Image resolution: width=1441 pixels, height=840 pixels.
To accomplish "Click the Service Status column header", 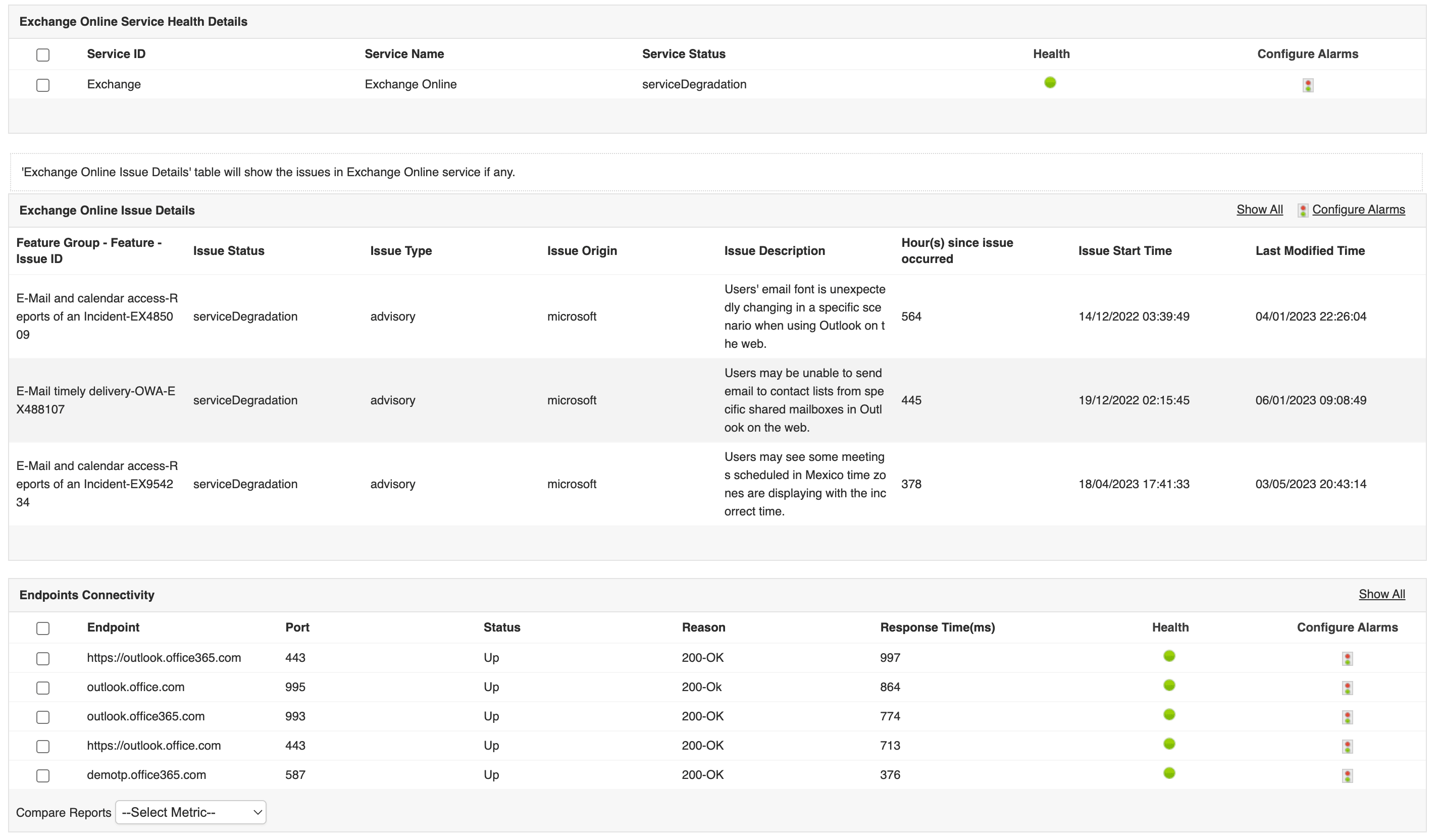I will (x=683, y=54).
